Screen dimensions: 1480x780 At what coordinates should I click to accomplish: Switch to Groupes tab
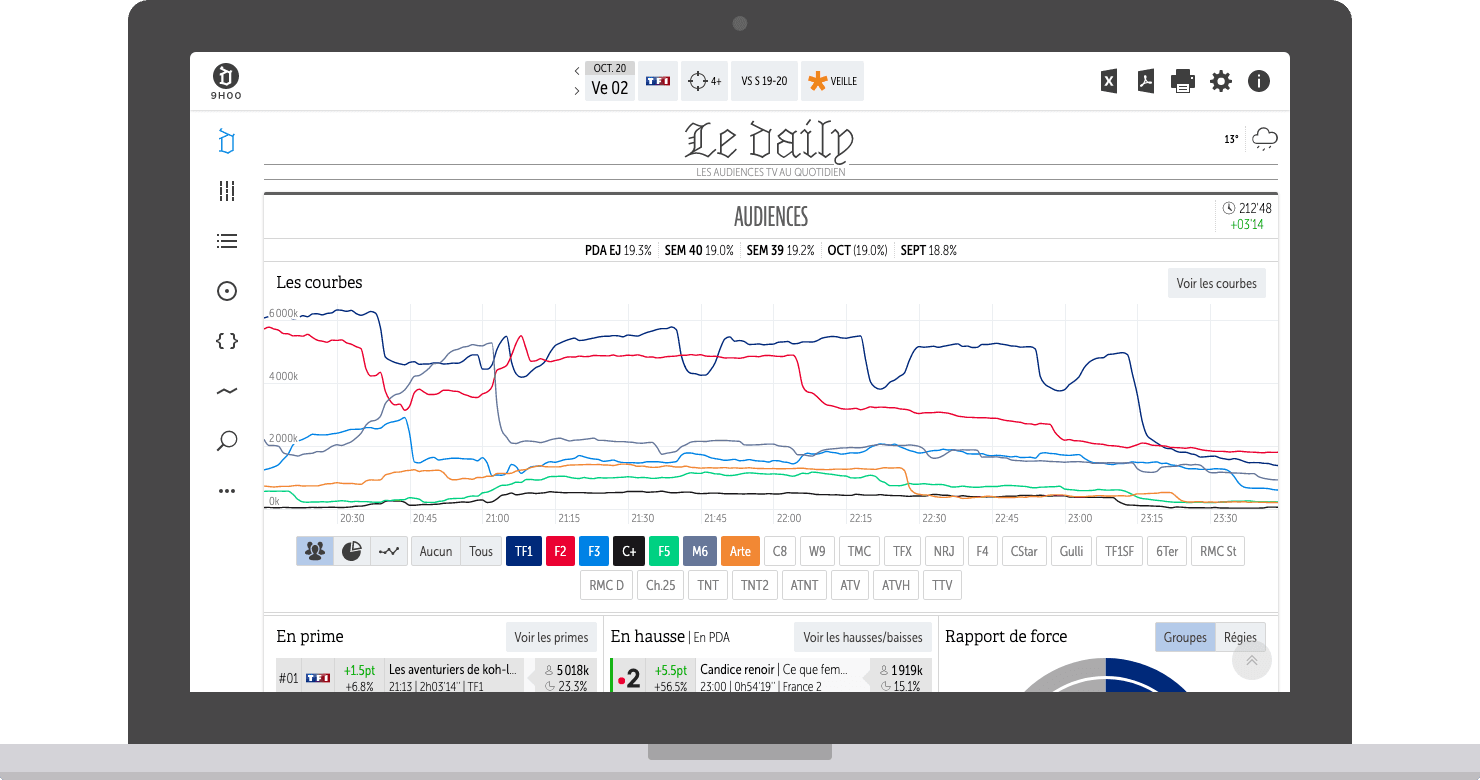coord(1185,637)
